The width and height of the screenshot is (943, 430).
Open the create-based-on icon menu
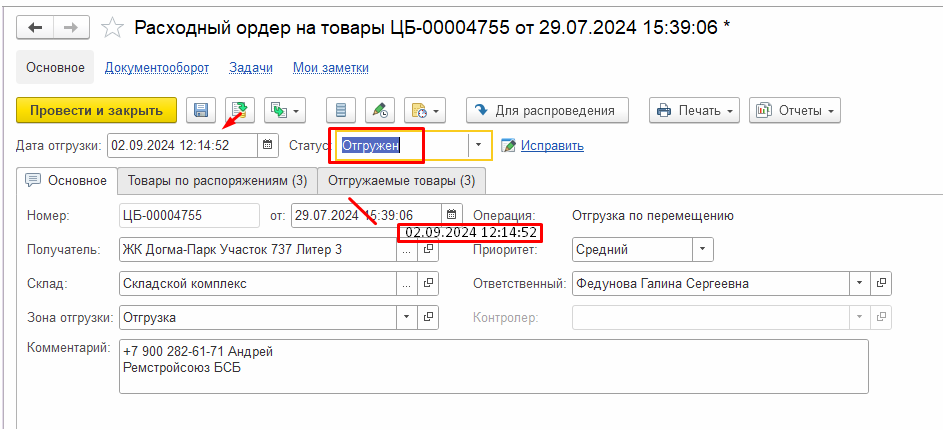[x=285, y=110]
